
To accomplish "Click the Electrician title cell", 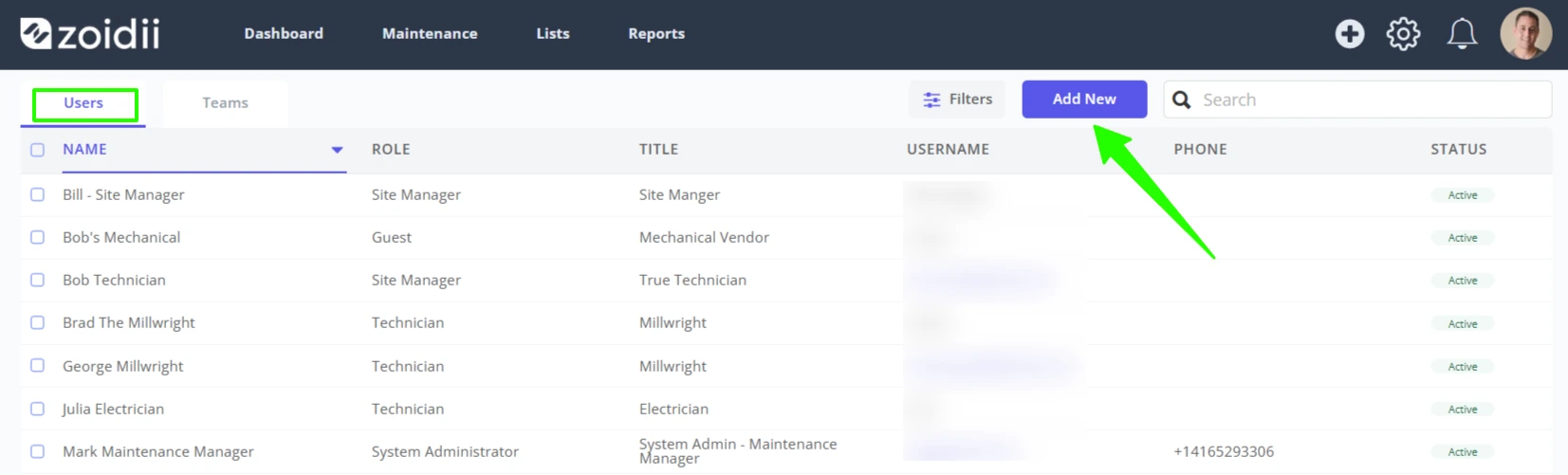I will [x=673, y=409].
